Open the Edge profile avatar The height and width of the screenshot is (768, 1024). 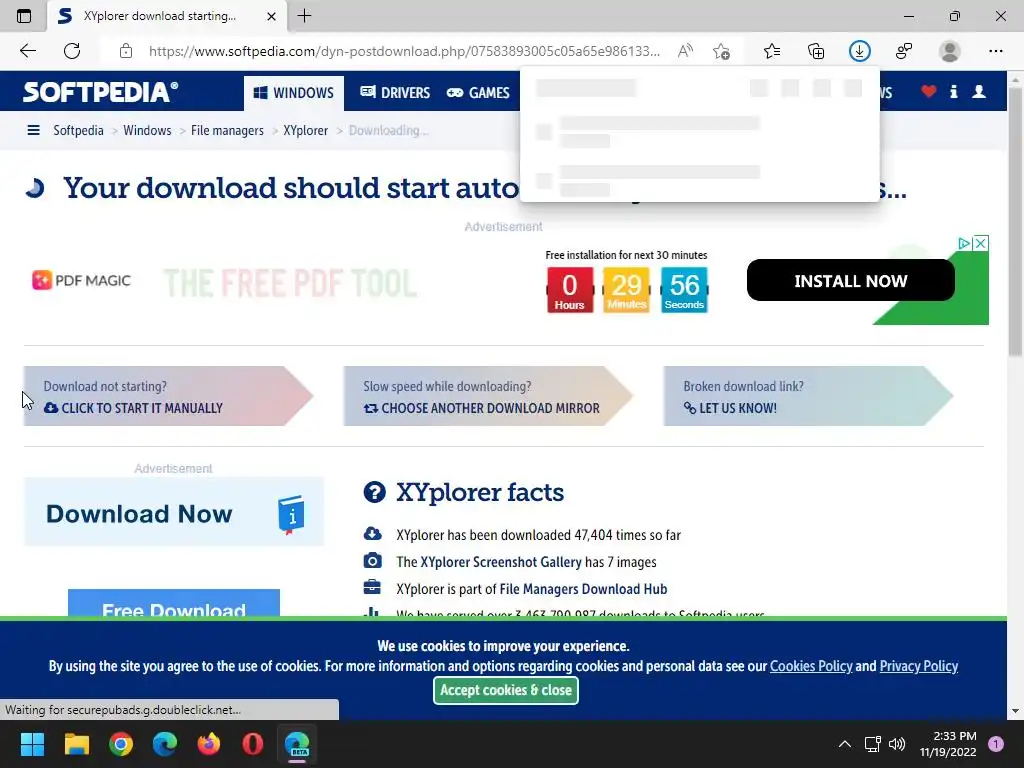tap(949, 51)
